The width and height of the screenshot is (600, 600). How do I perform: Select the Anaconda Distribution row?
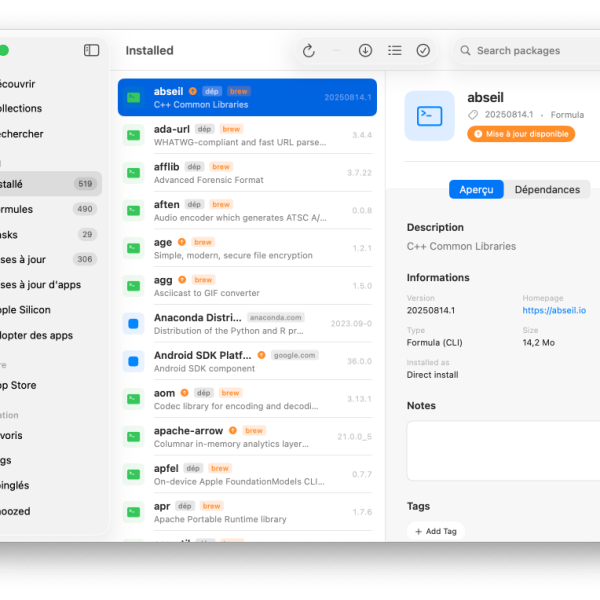(247, 324)
